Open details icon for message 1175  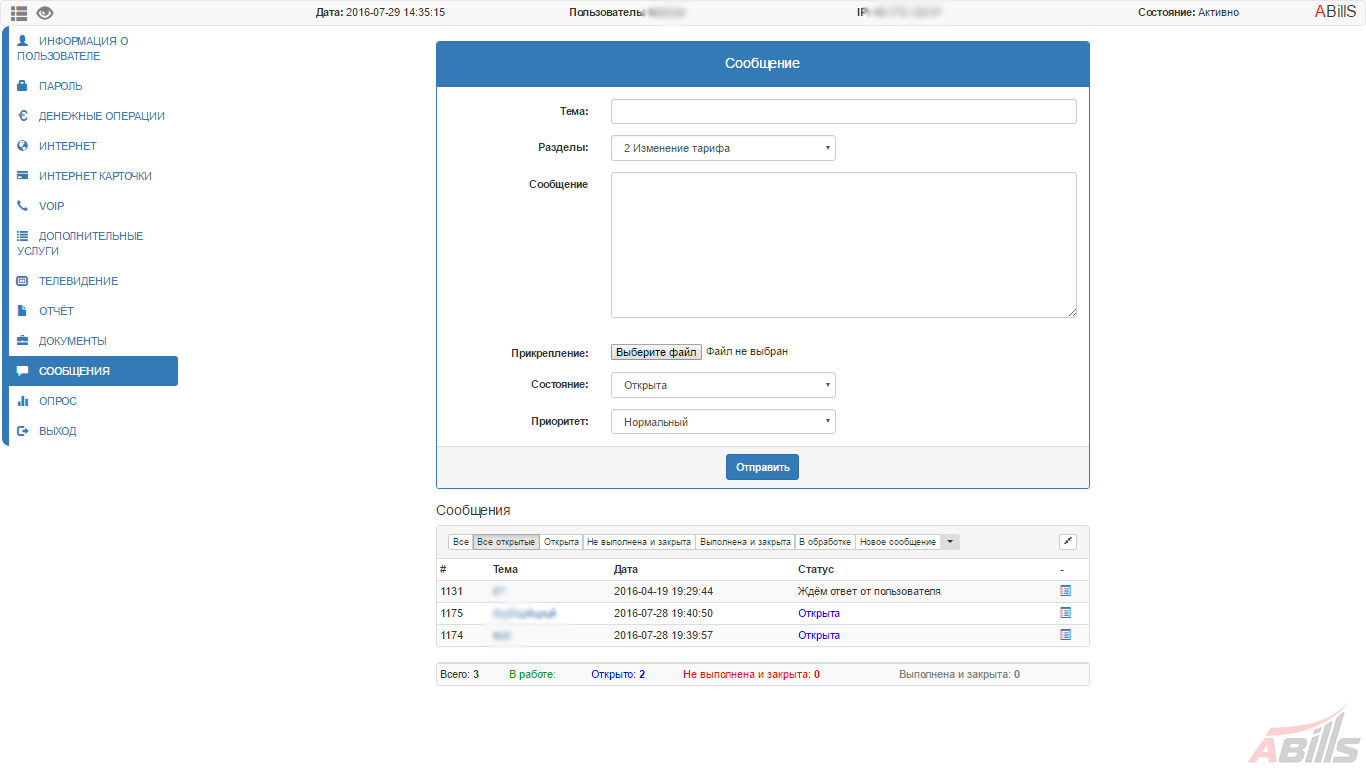[x=1065, y=613]
